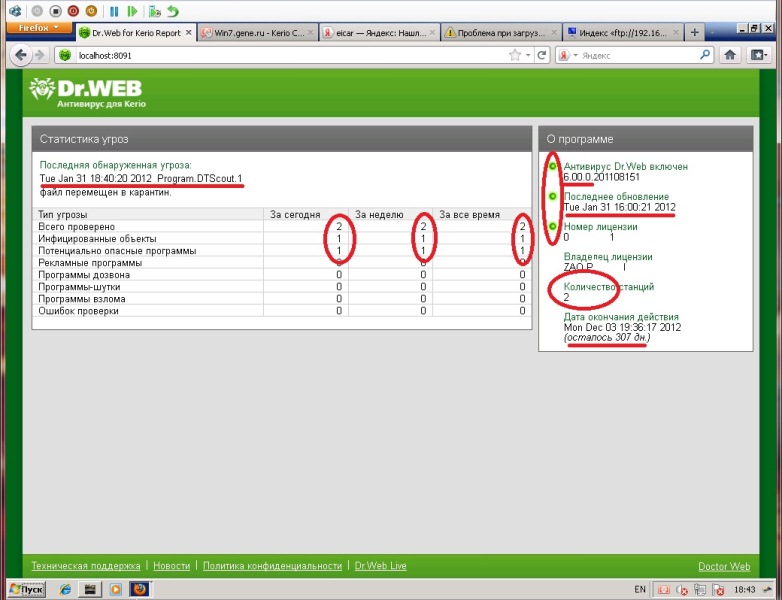
Task: Click the За все время column header
Action: coord(469,214)
